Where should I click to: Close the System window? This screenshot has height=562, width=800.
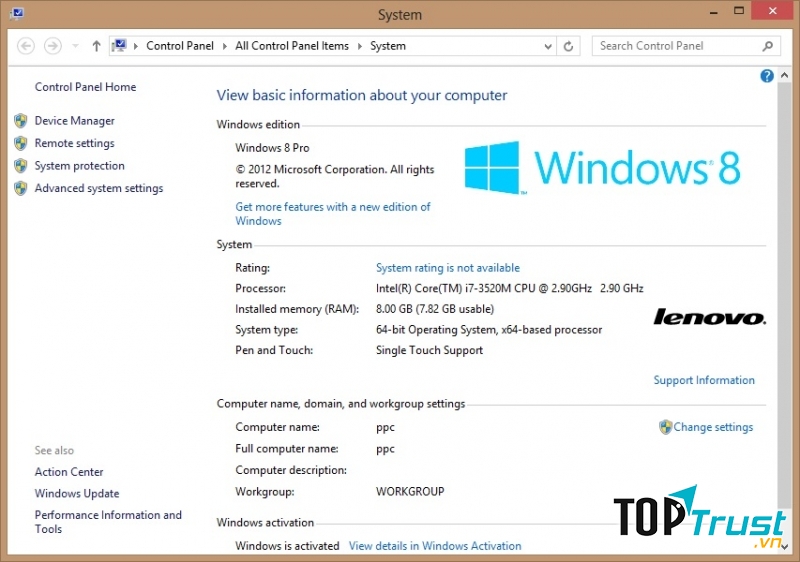coord(772,11)
